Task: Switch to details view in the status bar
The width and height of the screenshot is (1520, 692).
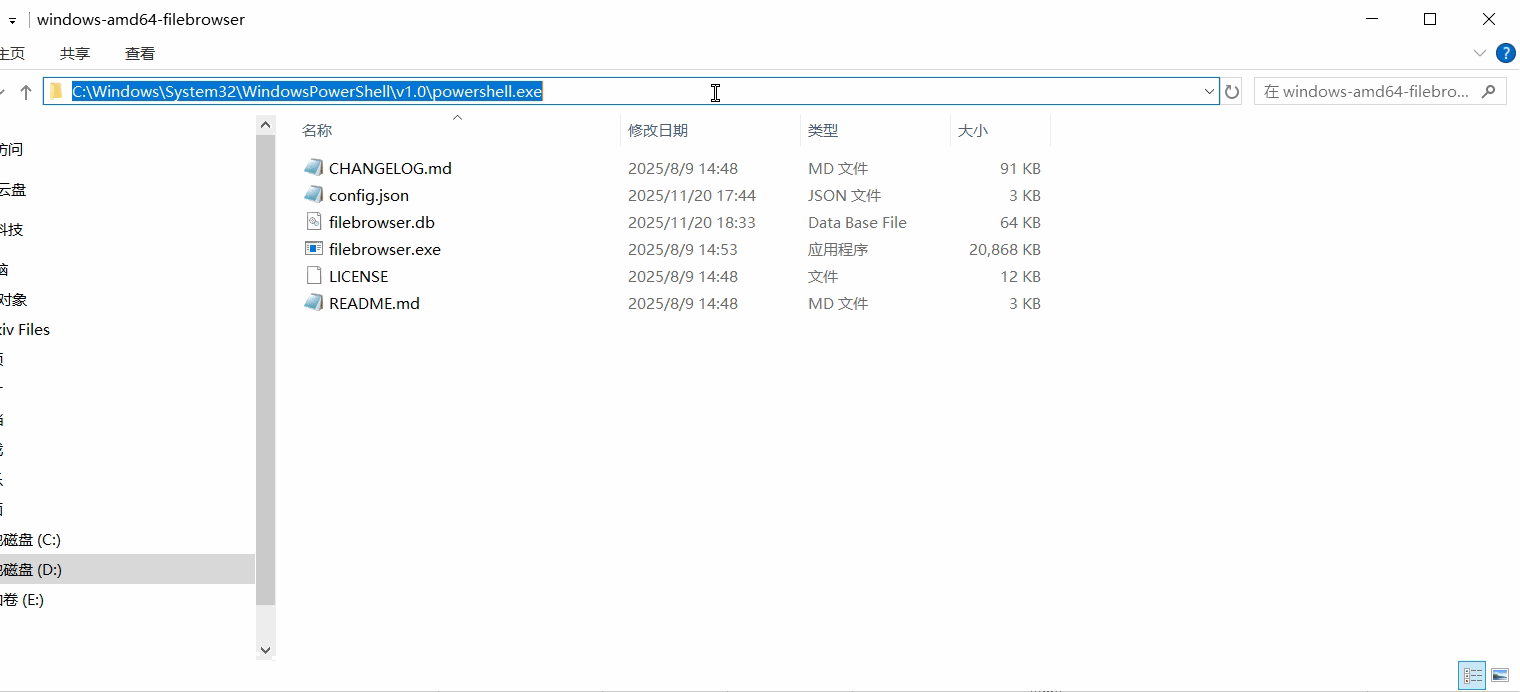Action: tap(1472, 675)
